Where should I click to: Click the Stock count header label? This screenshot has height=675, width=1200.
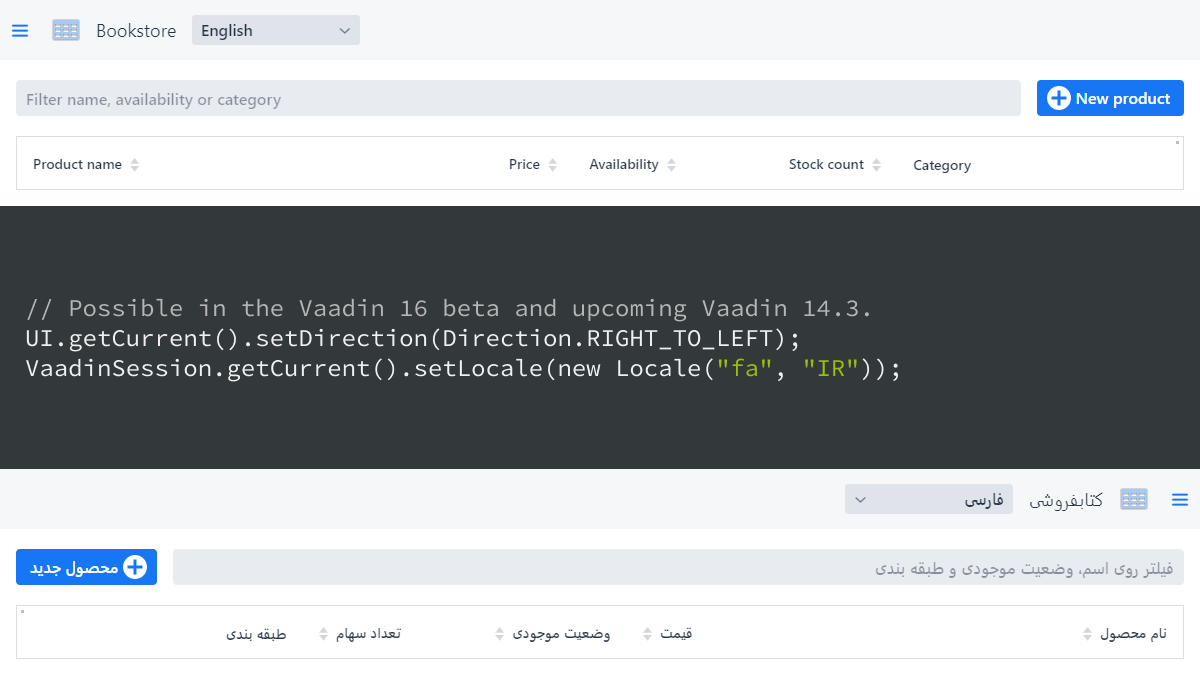tap(826, 165)
